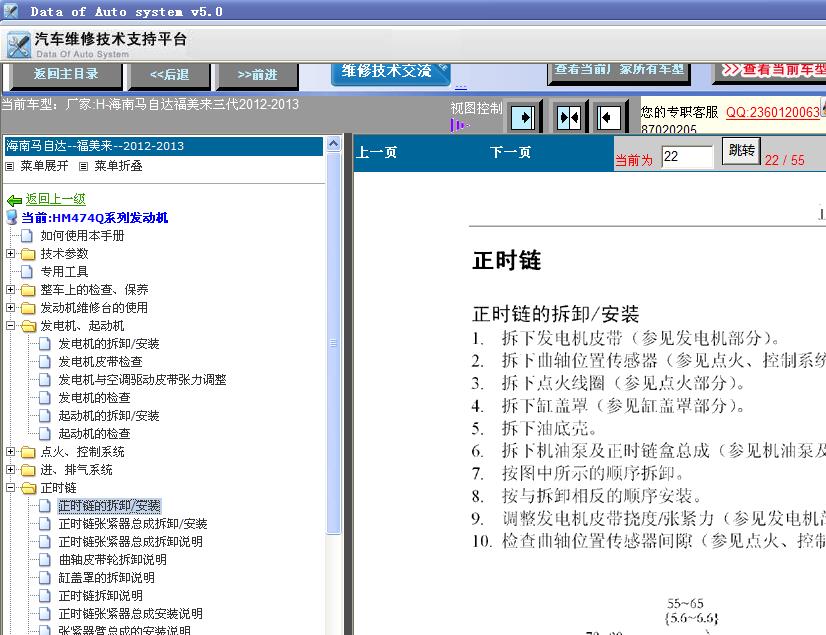Expand the 发动机维修台的使用 tree node
This screenshot has width=826, height=635.
click(x=10, y=307)
